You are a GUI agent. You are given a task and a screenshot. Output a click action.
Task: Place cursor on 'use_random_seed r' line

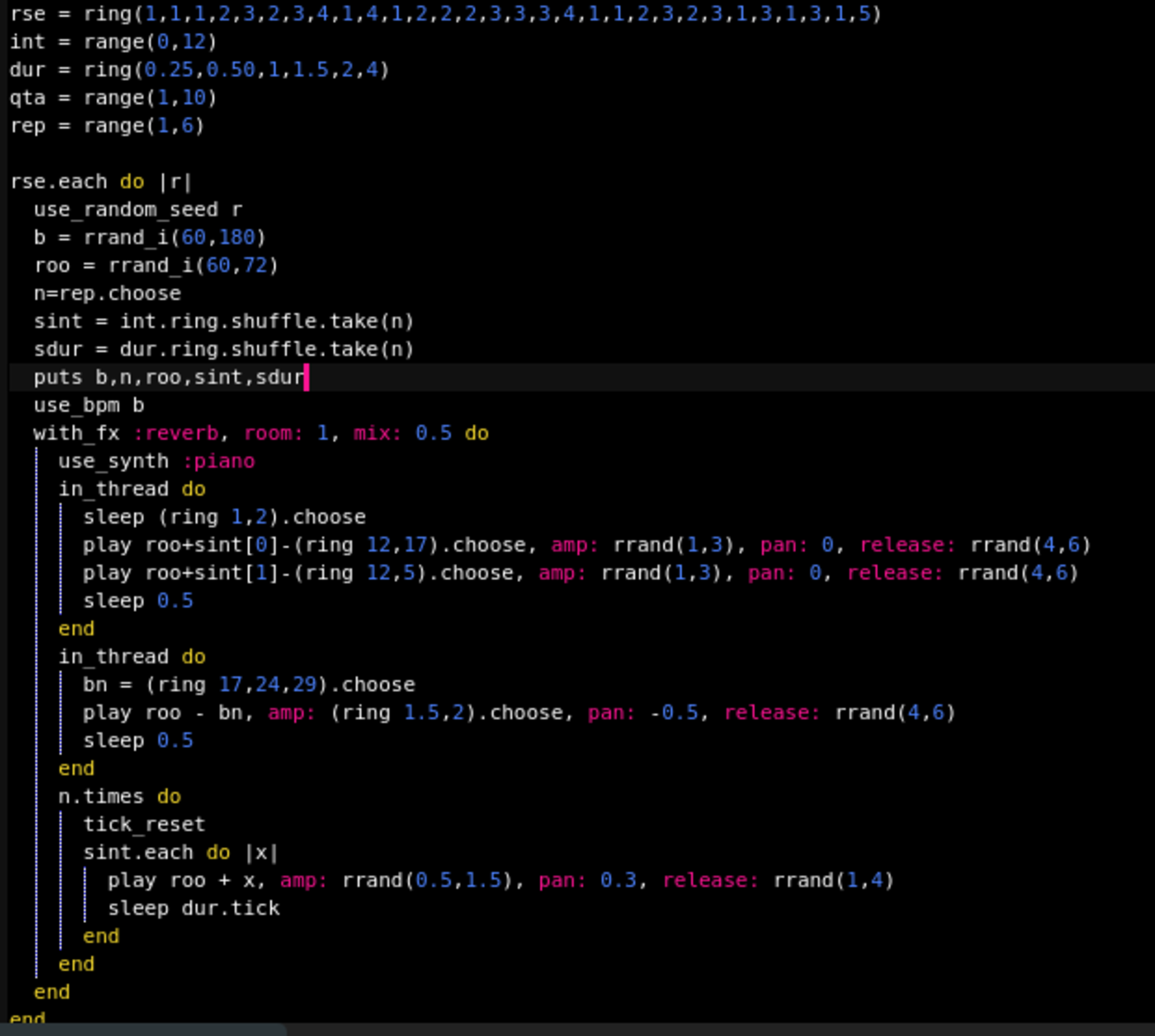click(137, 209)
